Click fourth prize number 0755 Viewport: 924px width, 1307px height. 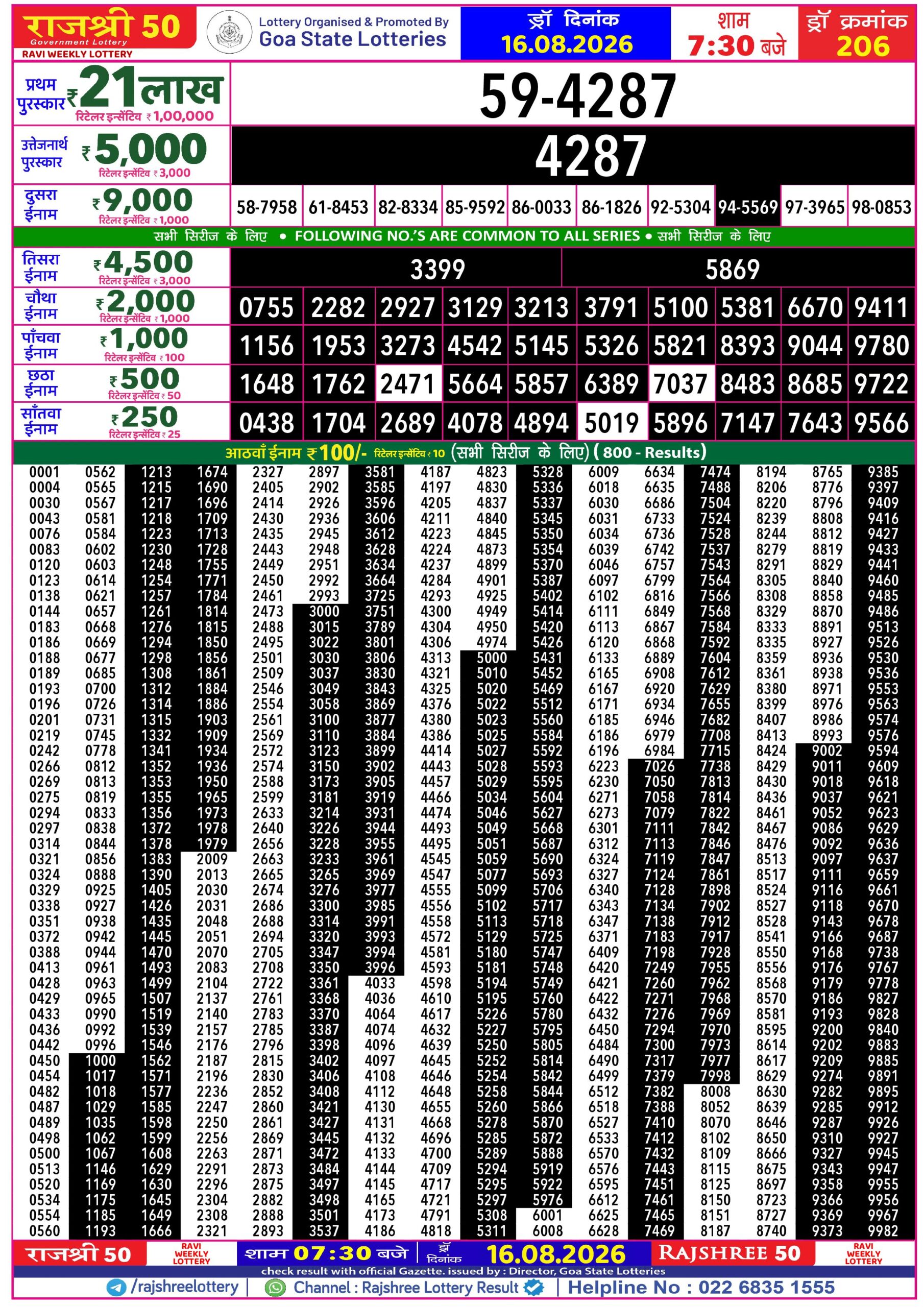266,308
